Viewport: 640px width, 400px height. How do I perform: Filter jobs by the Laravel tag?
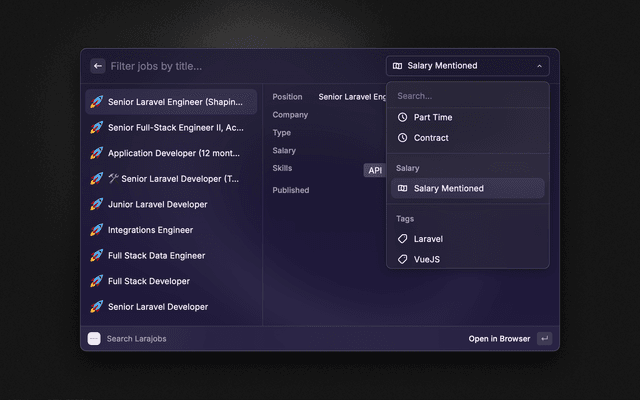(428, 239)
